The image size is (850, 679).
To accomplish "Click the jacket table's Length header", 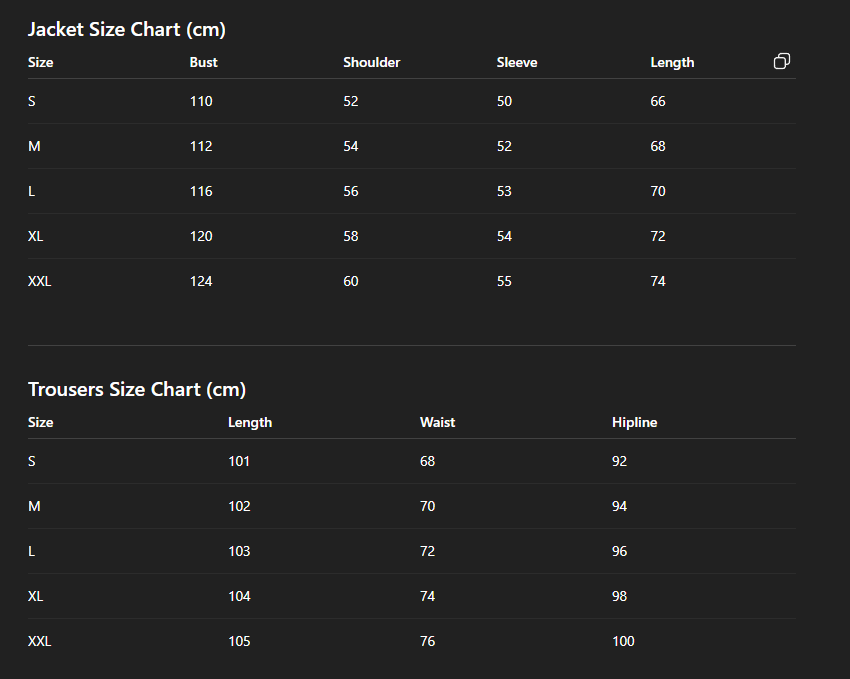I will tap(672, 62).
